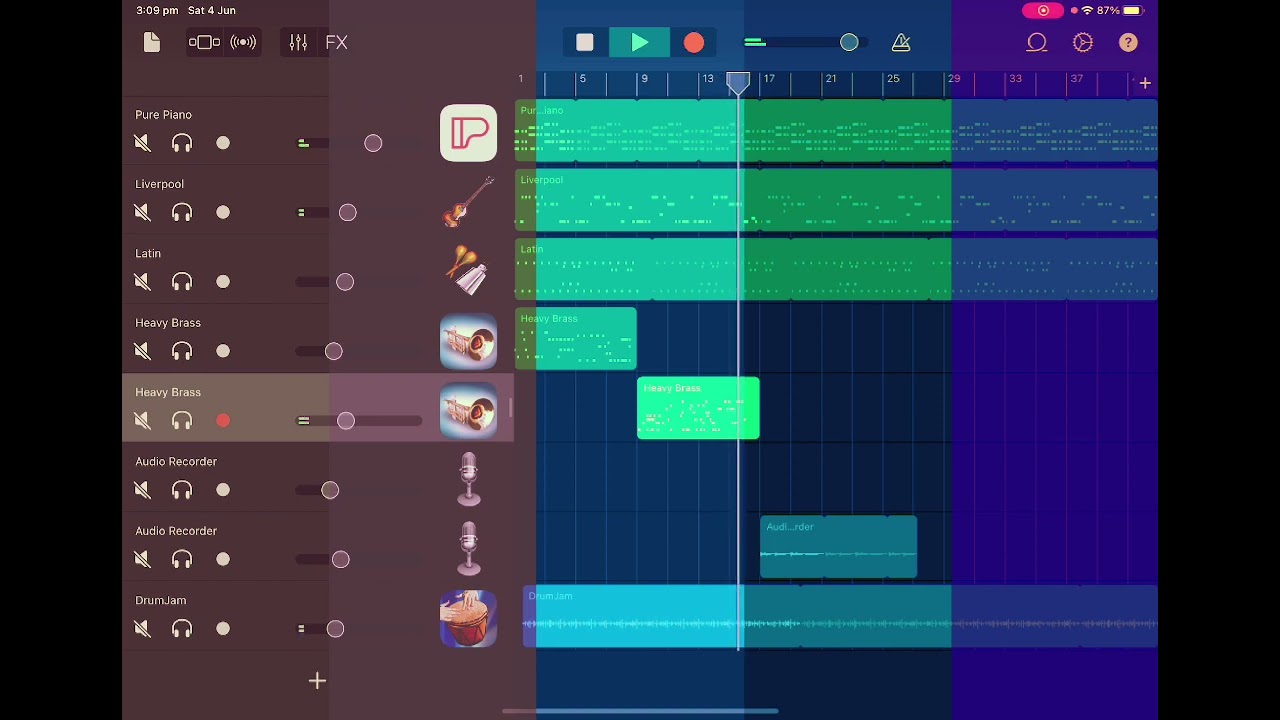Record-enable the Liverpool track
The image size is (1280, 720).
tap(223, 212)
